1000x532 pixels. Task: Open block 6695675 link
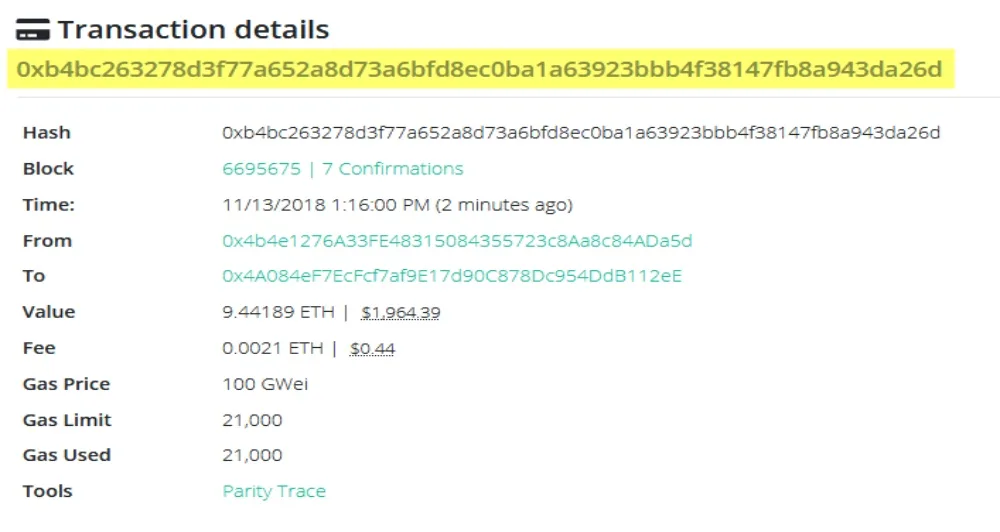pyautogui.click(x=261, y=169)
